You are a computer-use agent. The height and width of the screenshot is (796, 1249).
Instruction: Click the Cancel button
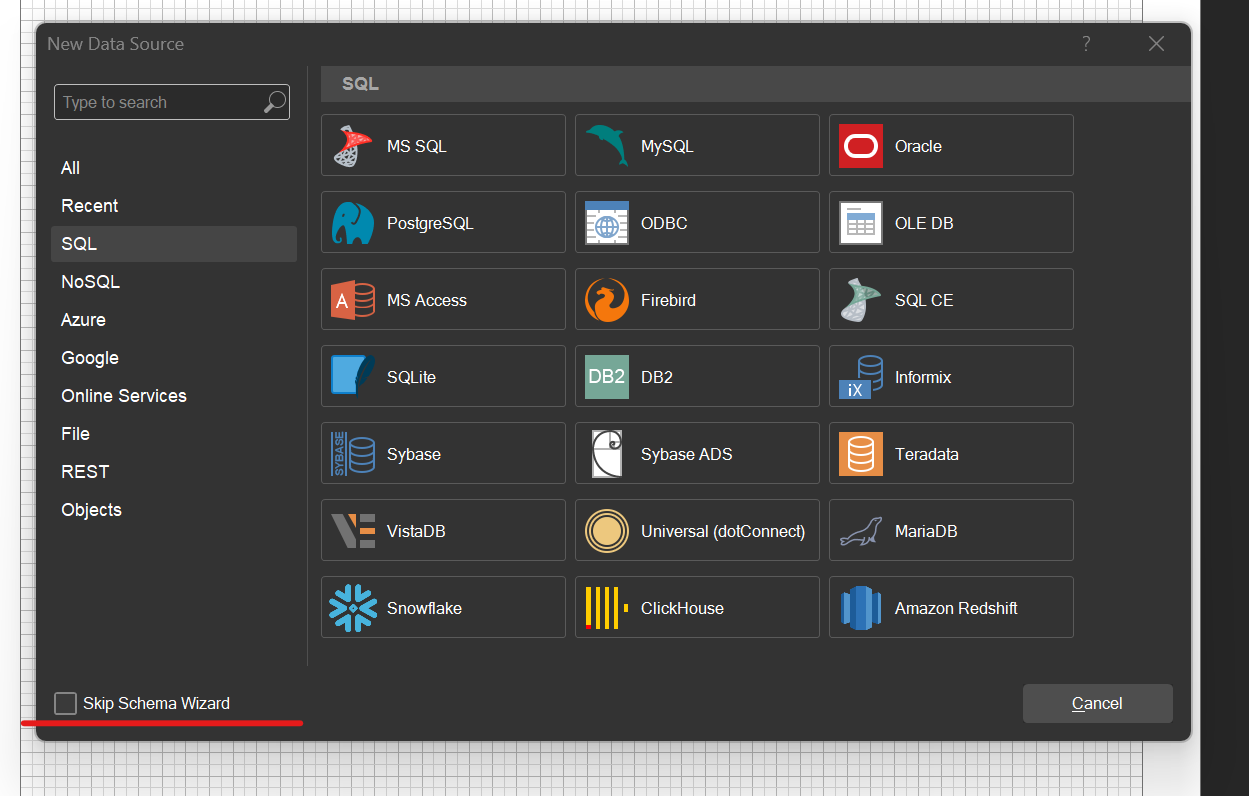[x=1097, y=703]
